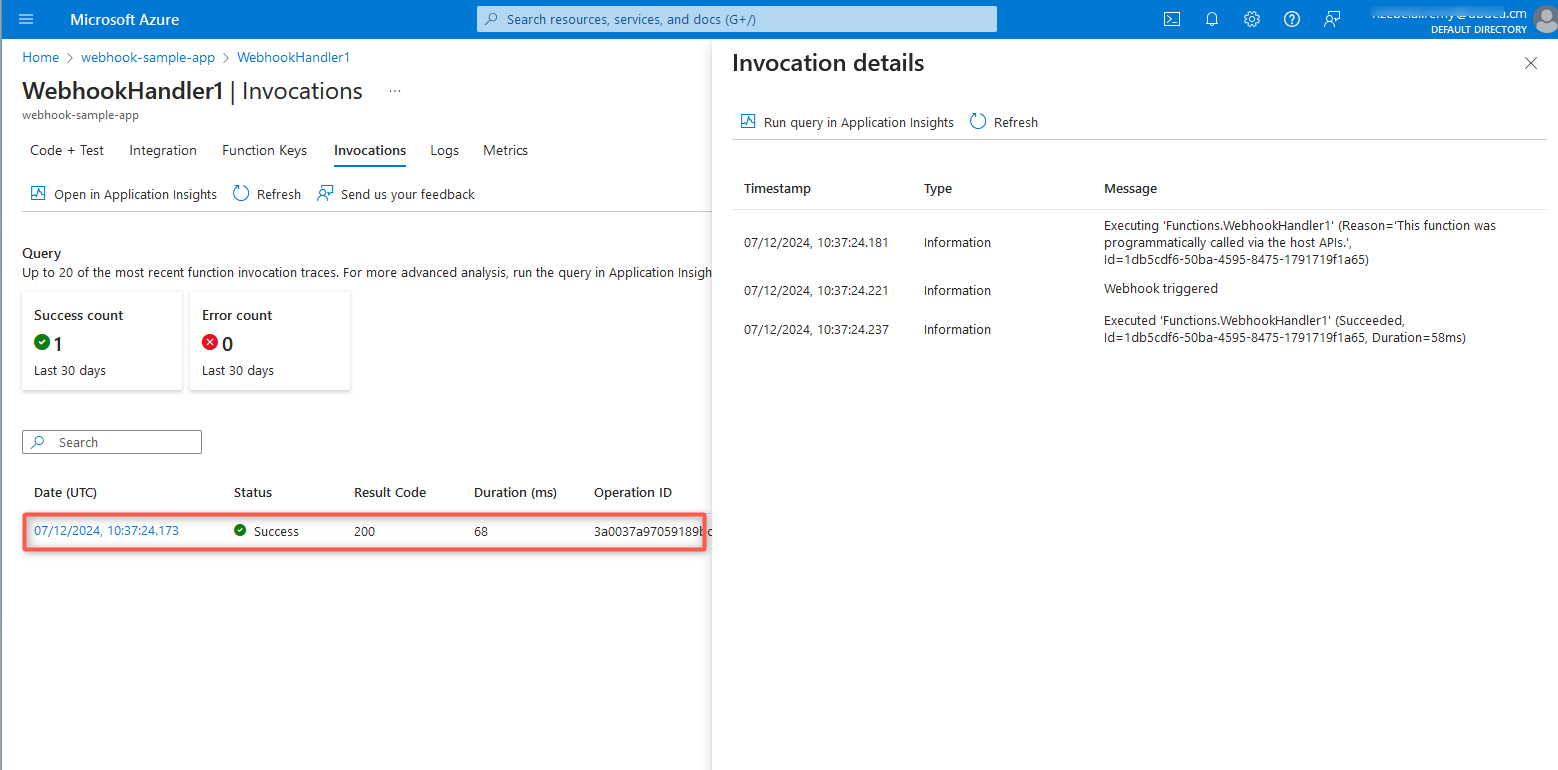
Task: Open the WebhookHandler1 breadcrumb link
Action: pos(293,57)
